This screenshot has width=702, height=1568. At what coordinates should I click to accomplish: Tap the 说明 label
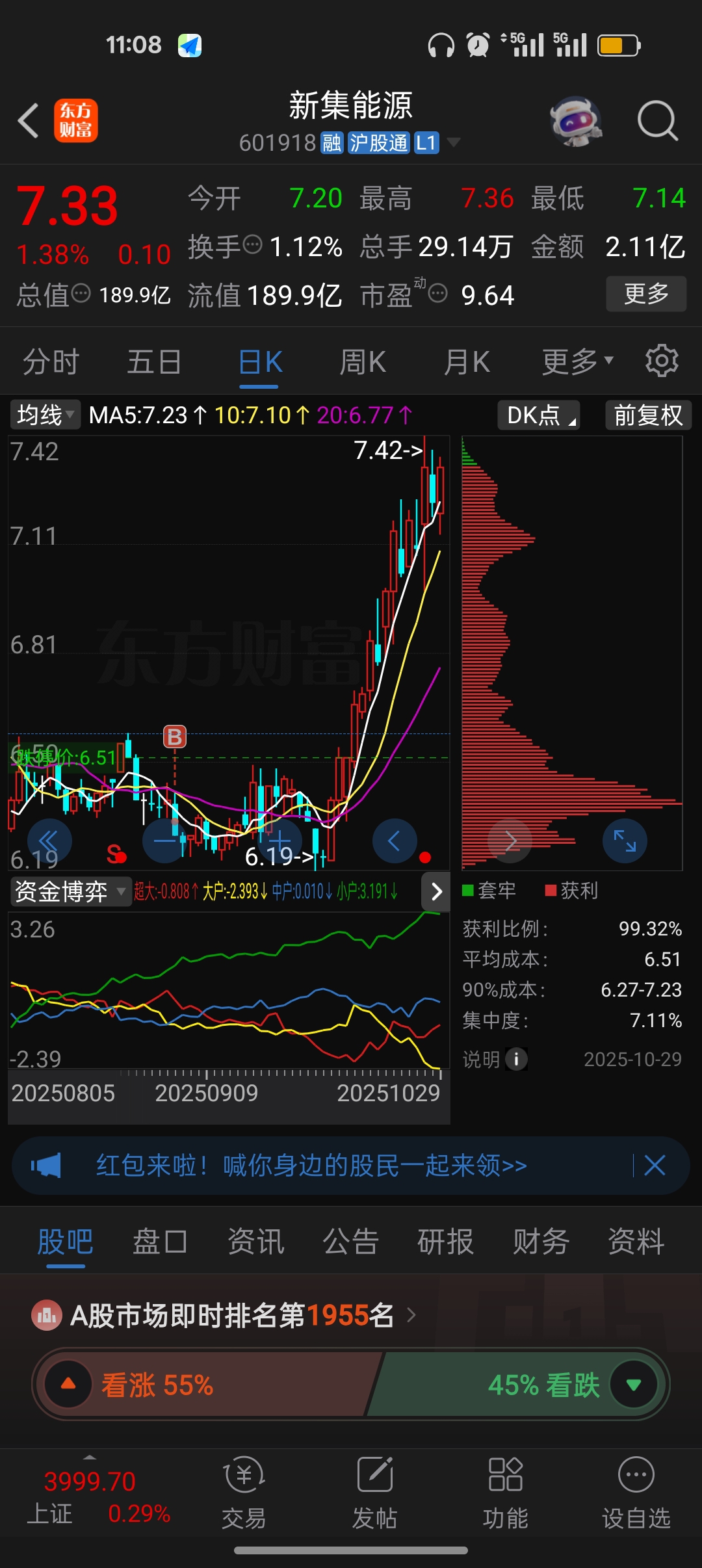(481, 1059)
